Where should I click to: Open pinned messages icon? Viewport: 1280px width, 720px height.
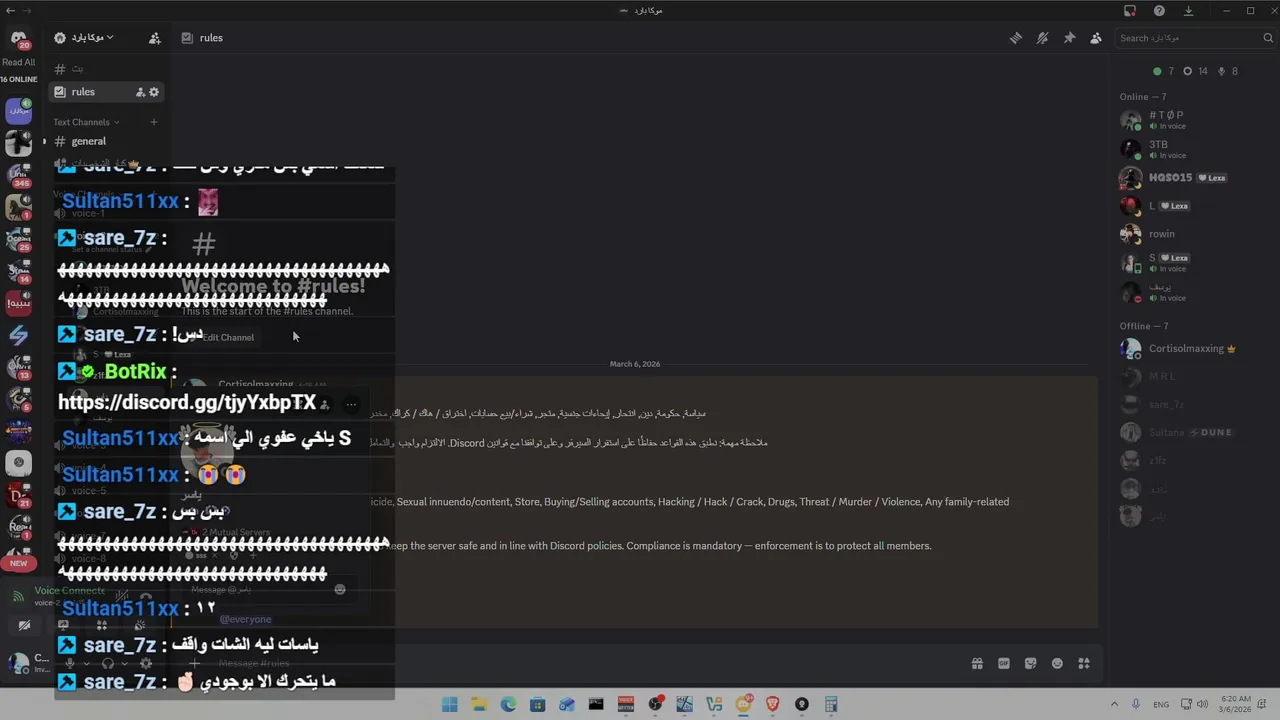[x=1069, y=38]
